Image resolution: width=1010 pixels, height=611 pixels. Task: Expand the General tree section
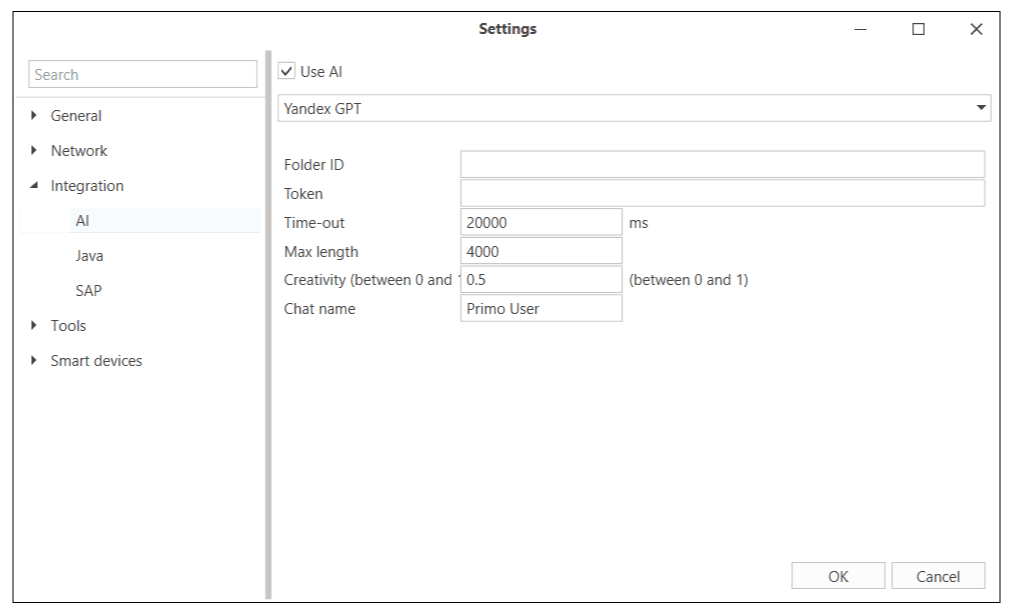(x=36, y=116)
